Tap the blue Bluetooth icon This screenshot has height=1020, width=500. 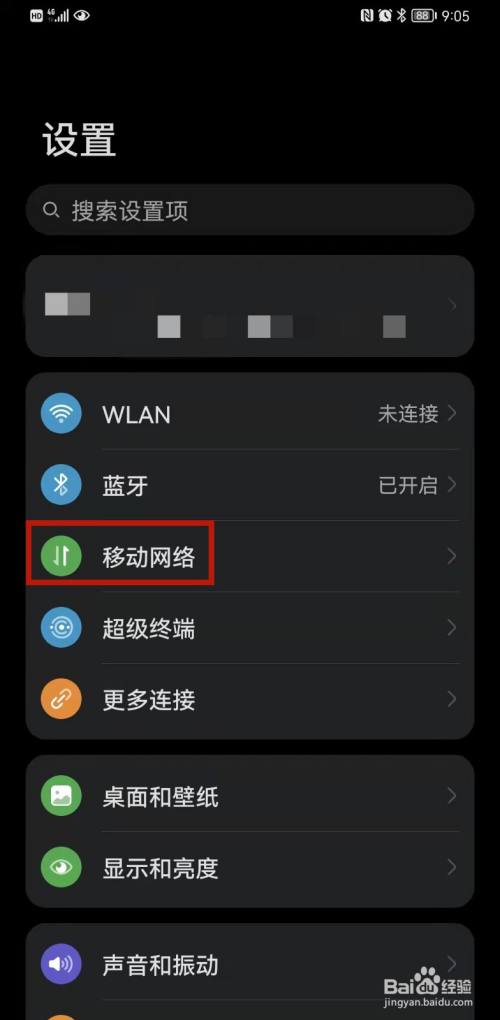pyautogui.click(x=61, y=485)
